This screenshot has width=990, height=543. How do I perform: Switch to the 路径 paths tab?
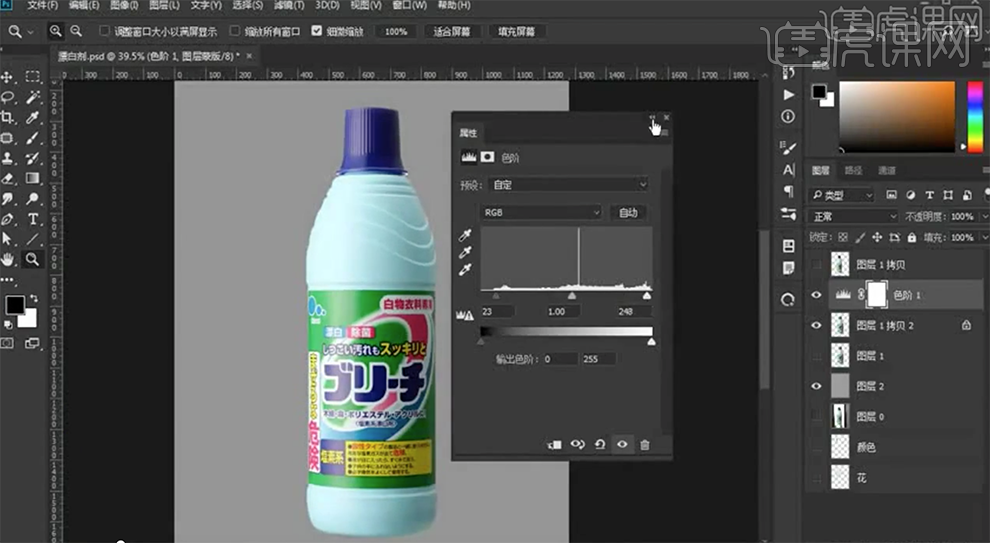point(853,170)
